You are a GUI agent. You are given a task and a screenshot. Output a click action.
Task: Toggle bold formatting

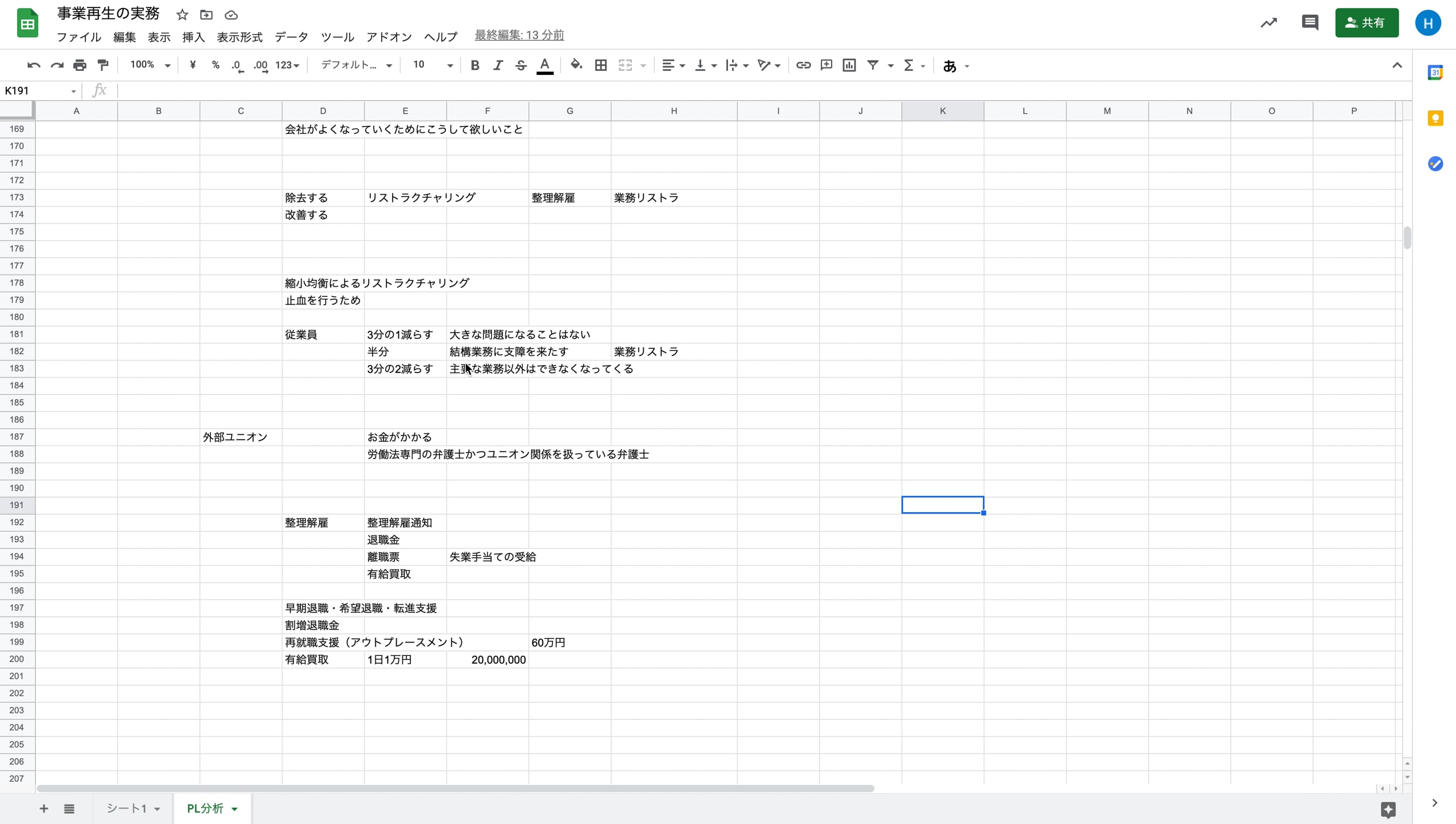tap(474, 65)
